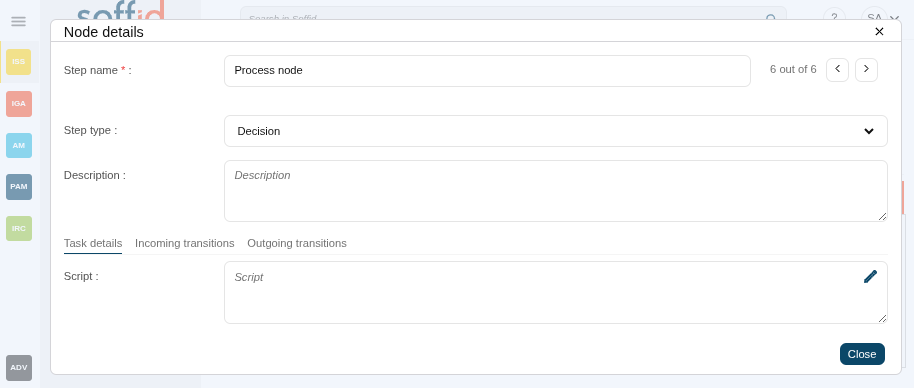Open the PAM sidebar module icon
This screenshot has height=388, width=914.
19,187
